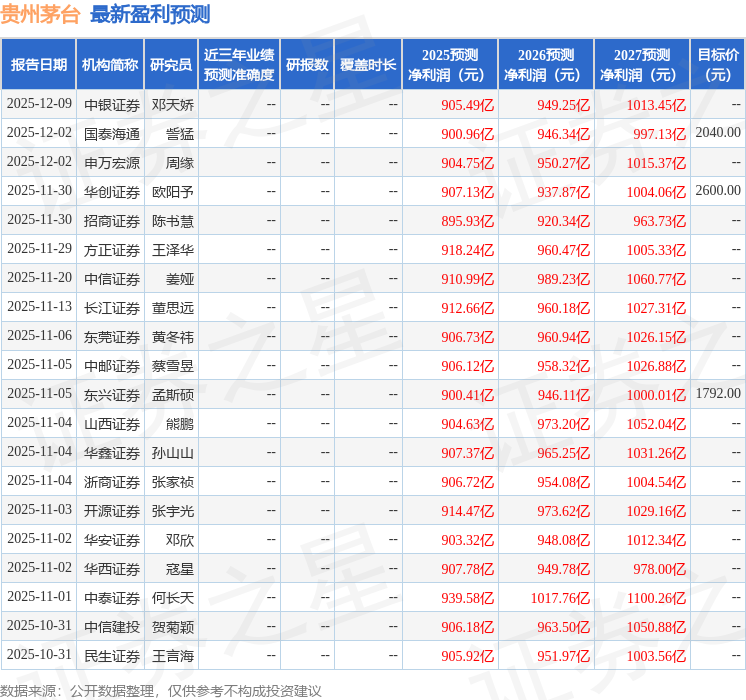
Task: Click the 目标价 column header
Action: [718, 65]
